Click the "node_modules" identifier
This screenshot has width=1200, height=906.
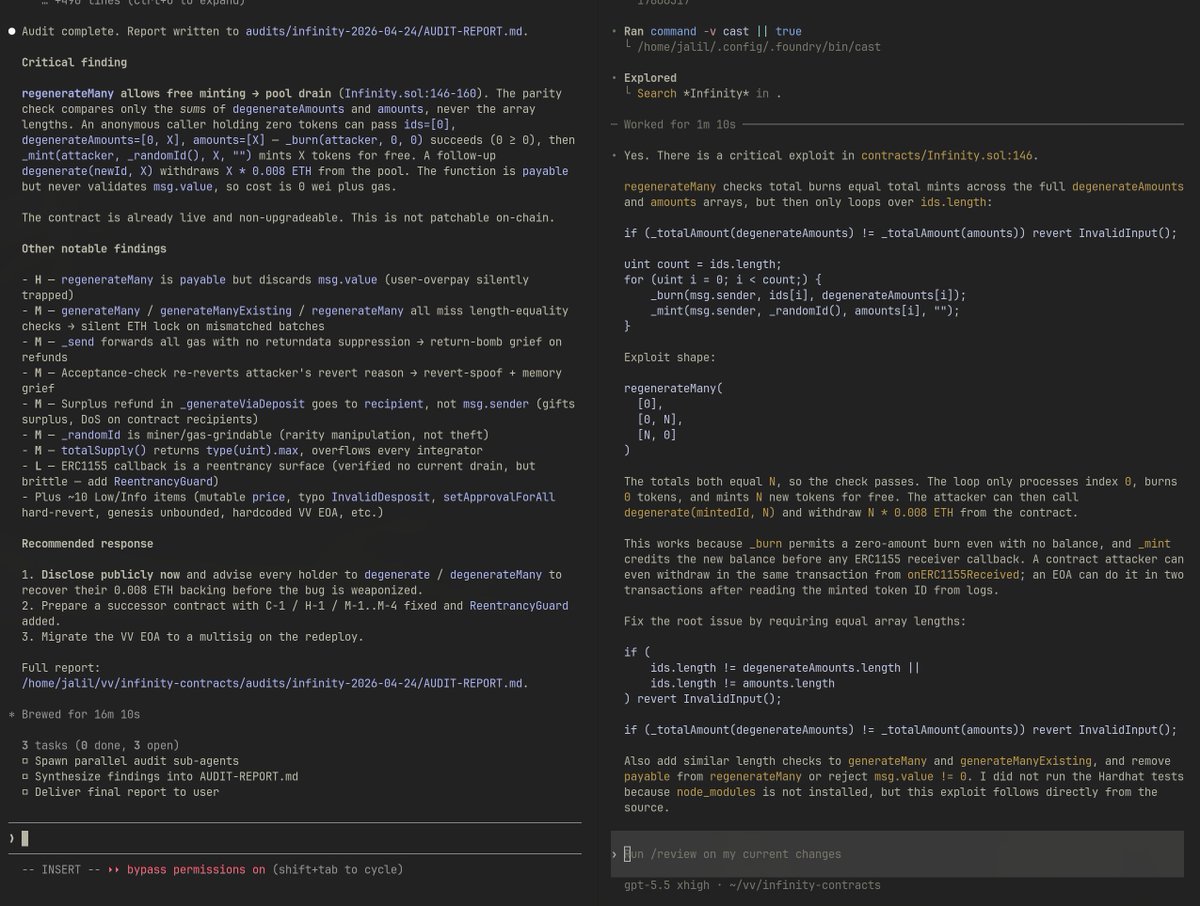click(717, 792)
